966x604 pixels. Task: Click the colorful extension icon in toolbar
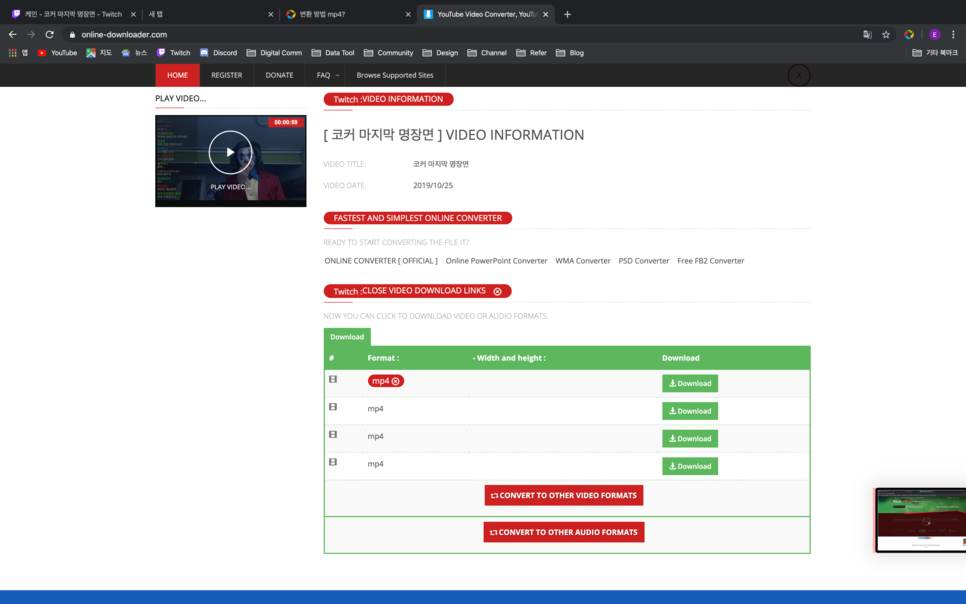coord(909,35)
